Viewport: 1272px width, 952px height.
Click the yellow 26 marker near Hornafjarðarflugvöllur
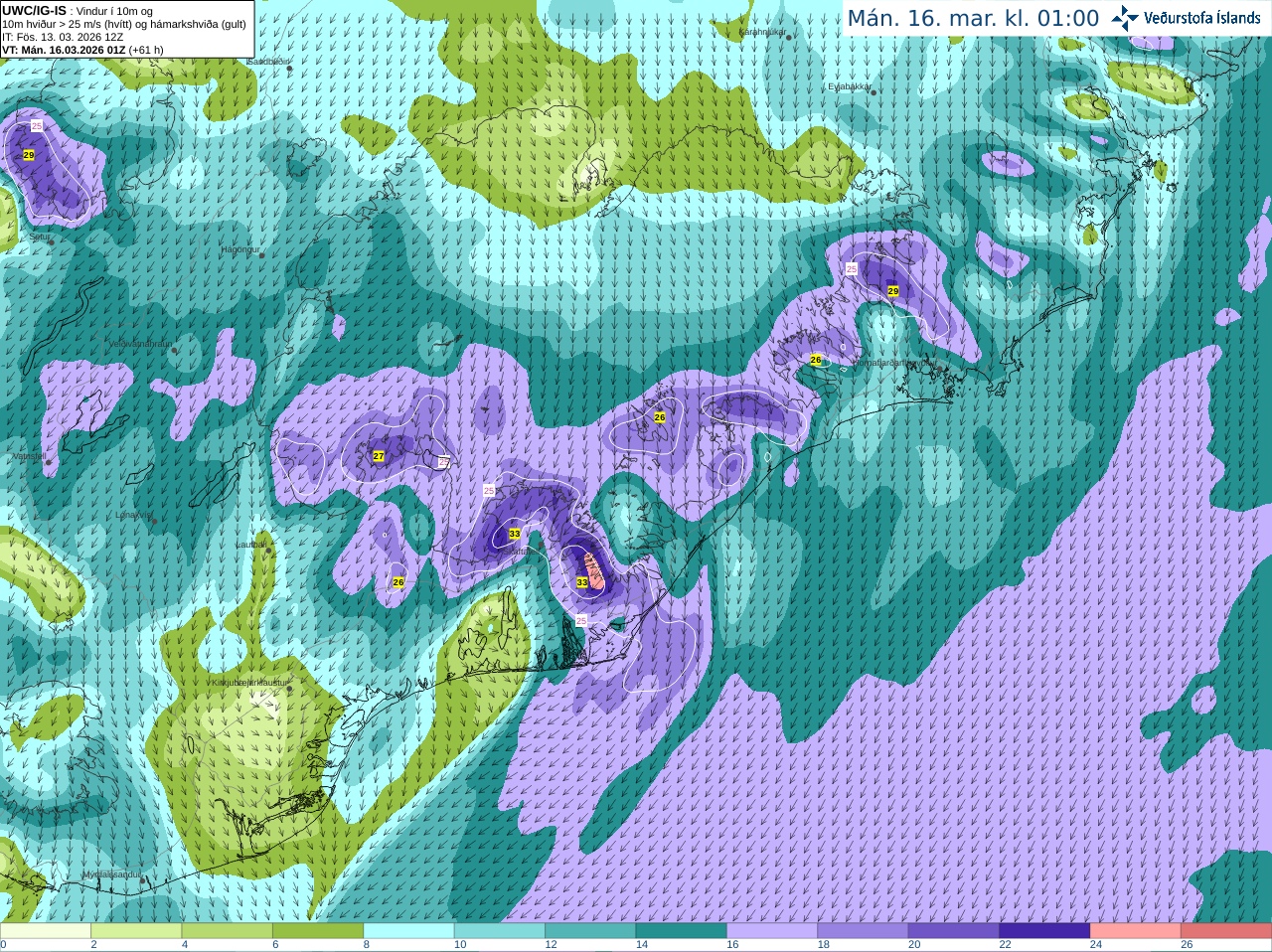[x=816, y=360]
